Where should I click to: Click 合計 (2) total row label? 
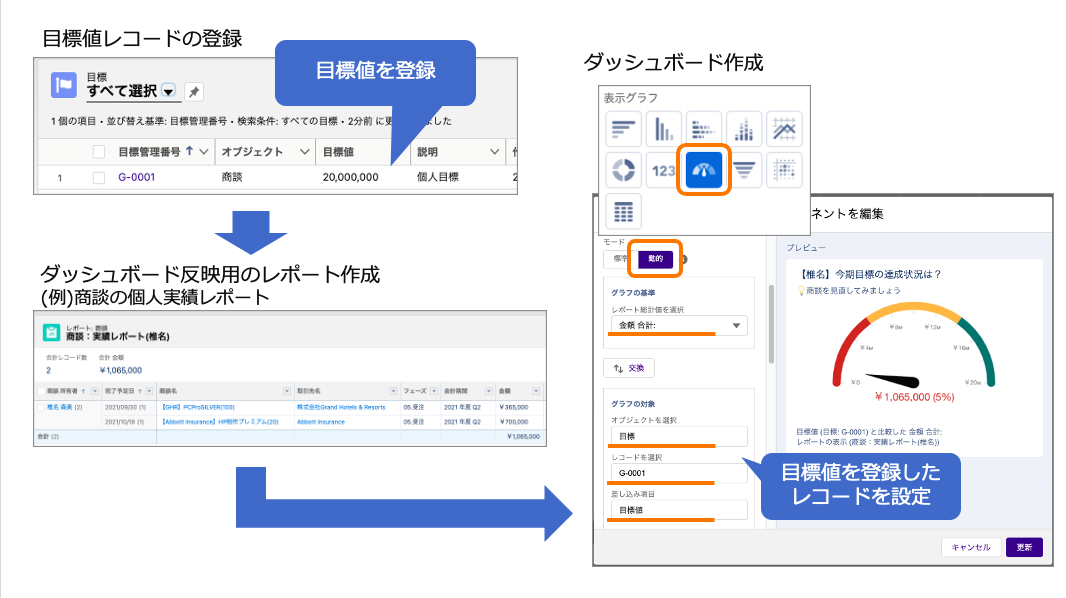[48, 436]
